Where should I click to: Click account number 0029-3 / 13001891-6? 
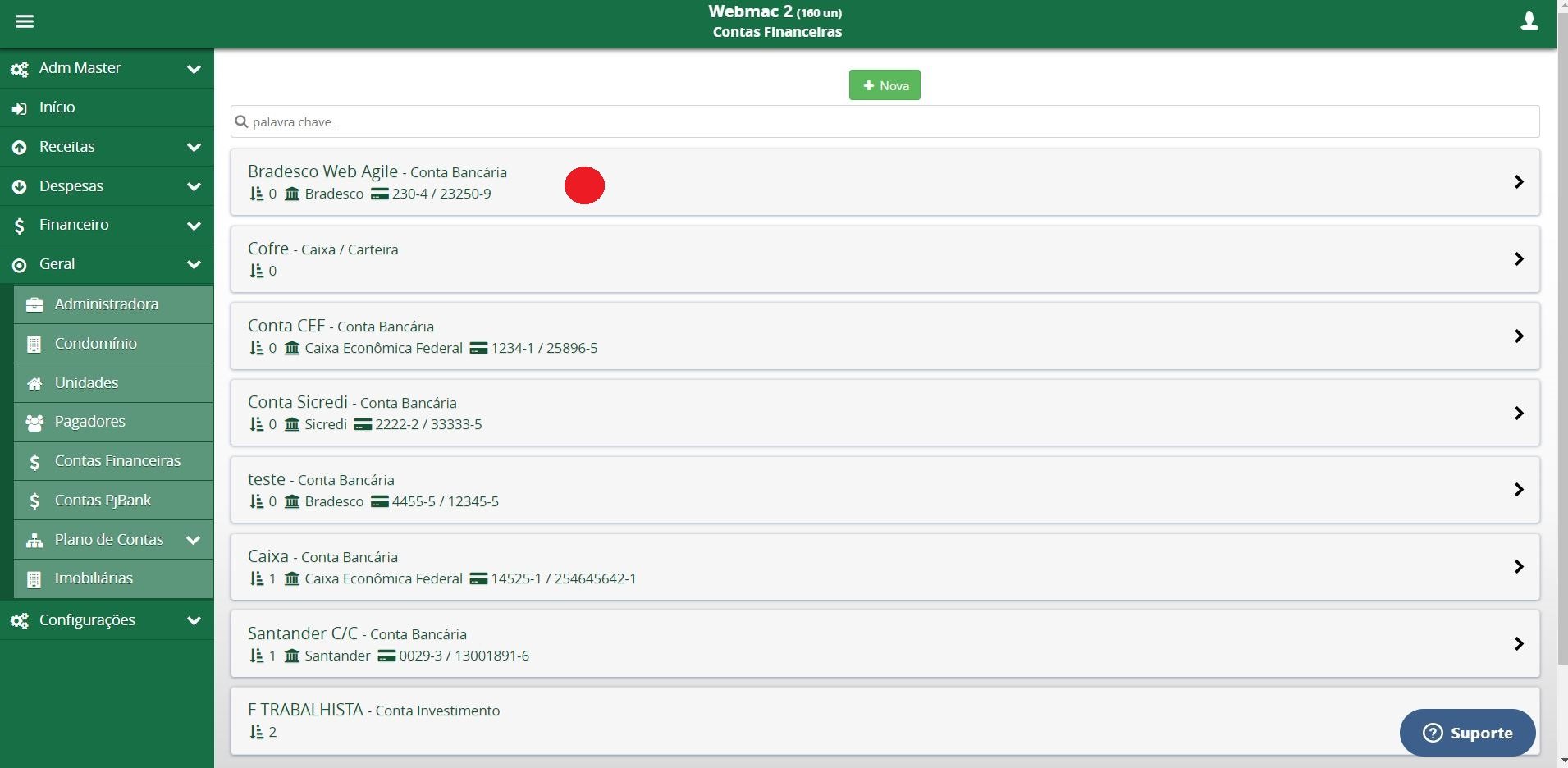point(464,656)
